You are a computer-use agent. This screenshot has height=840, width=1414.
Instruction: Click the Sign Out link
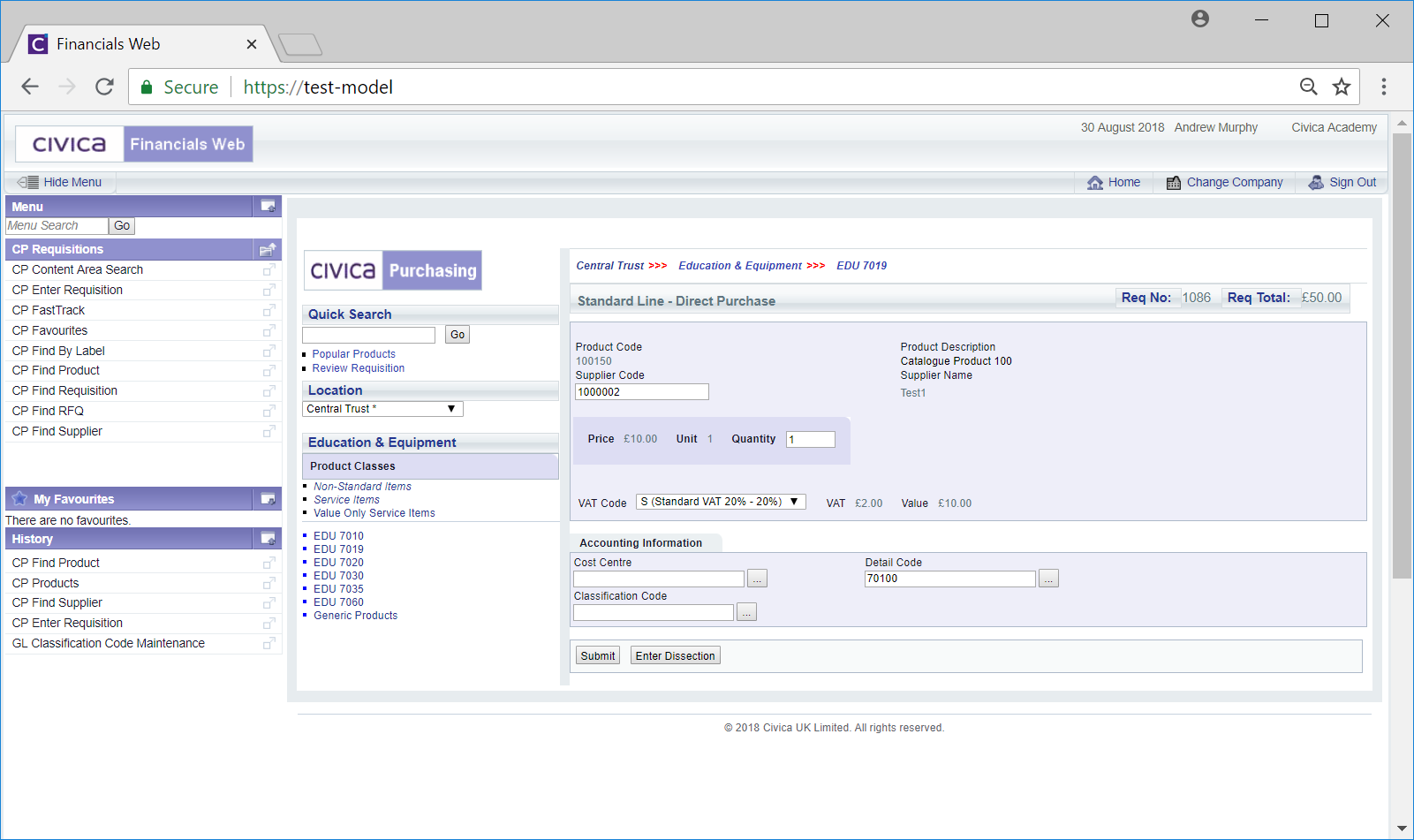[1352, 182]
